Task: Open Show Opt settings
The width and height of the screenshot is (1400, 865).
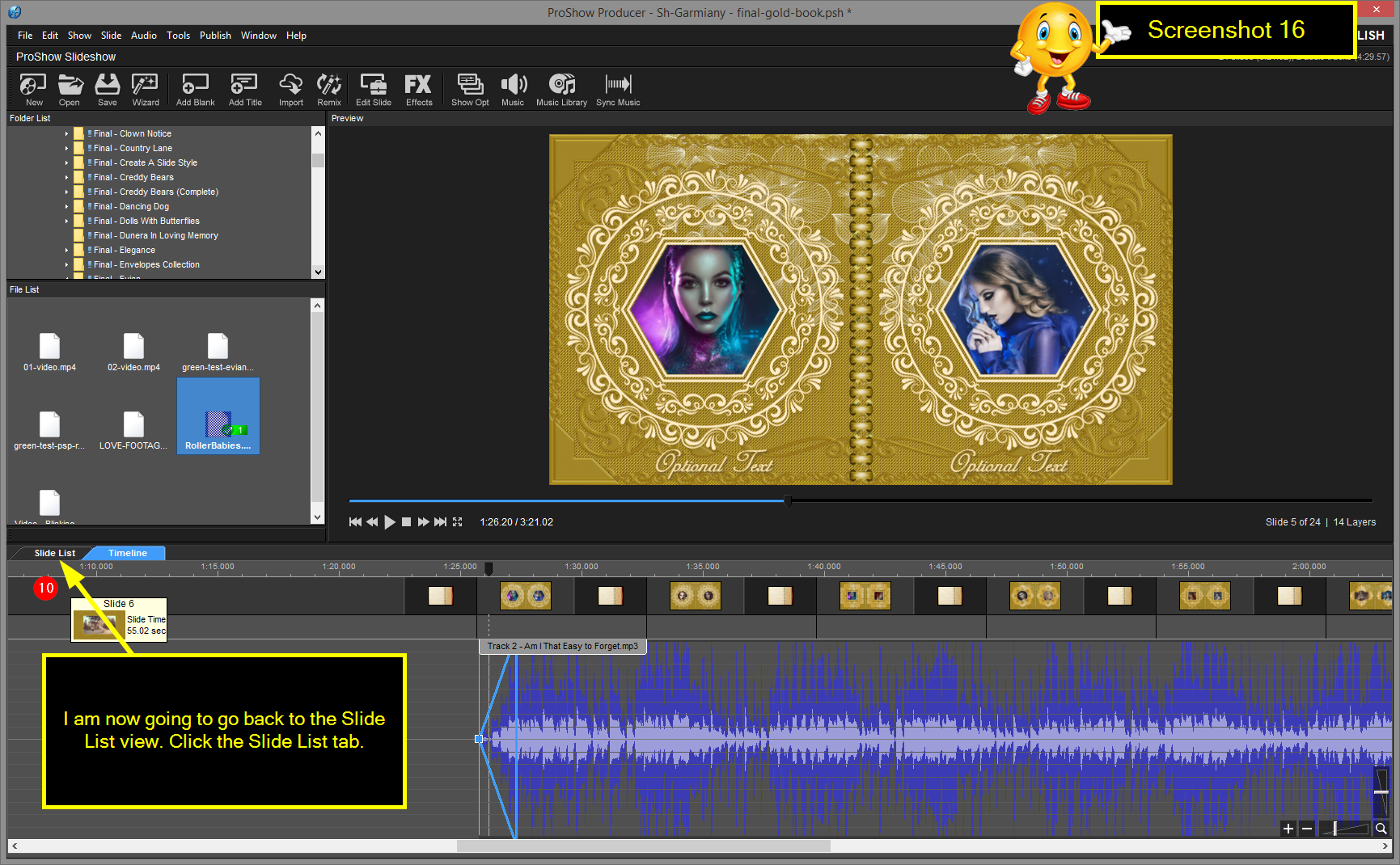Action: coord(470,90)
